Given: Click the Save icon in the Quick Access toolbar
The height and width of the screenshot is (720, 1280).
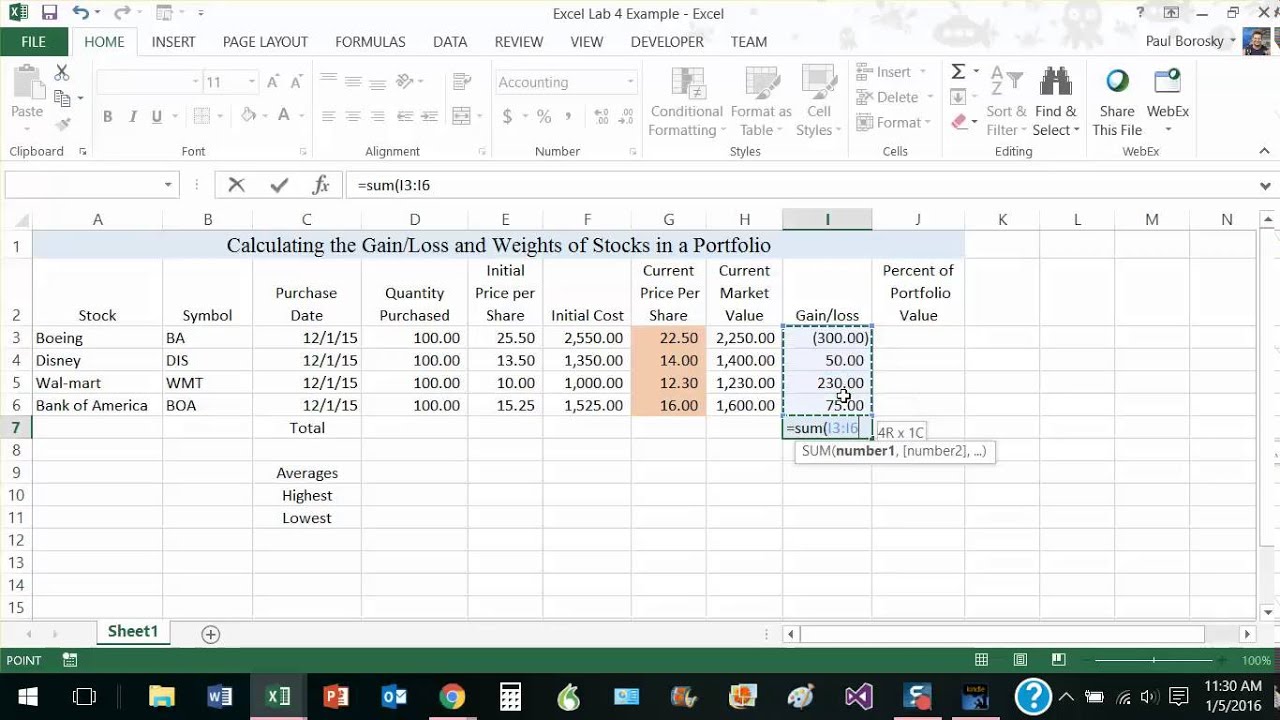Looking at the screenshot, I should (x=49, y=14).
